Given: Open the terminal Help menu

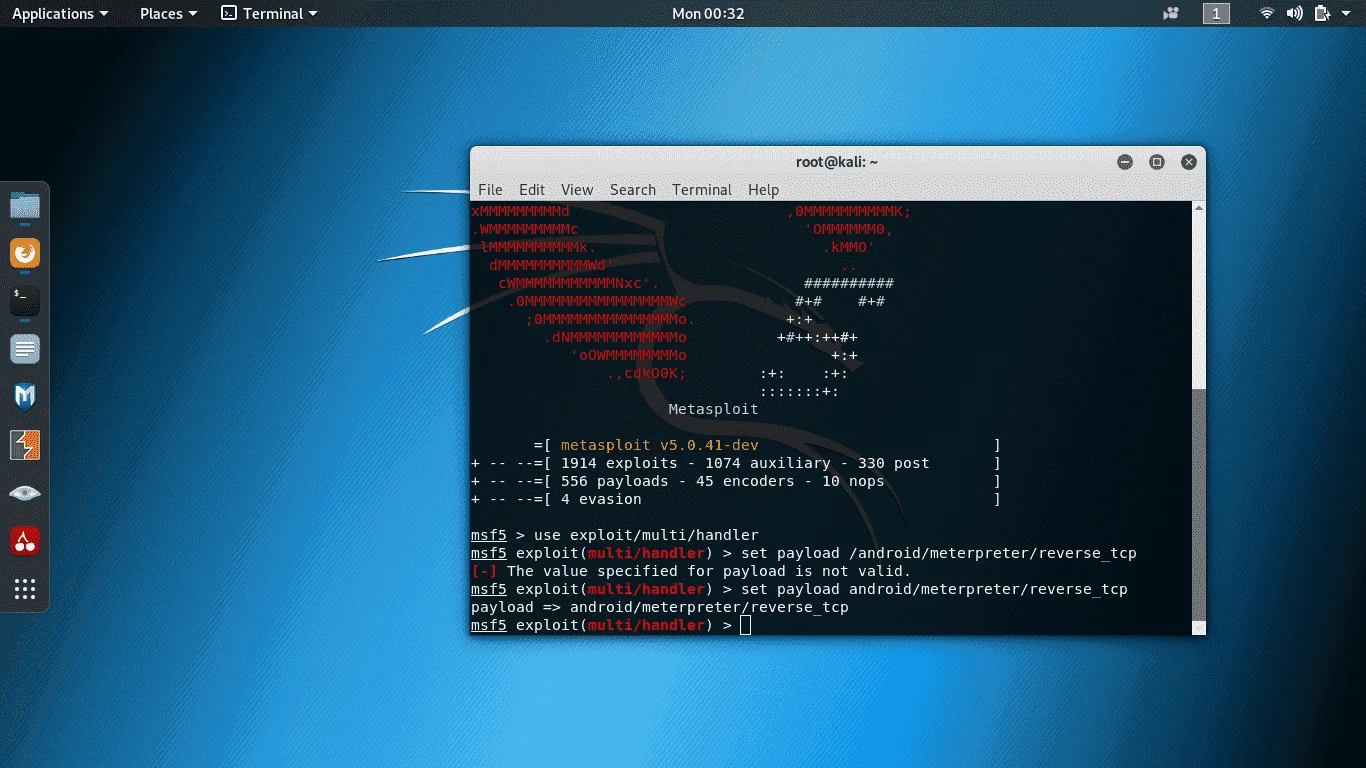Looking at the screenshot, I should [763, 189].
